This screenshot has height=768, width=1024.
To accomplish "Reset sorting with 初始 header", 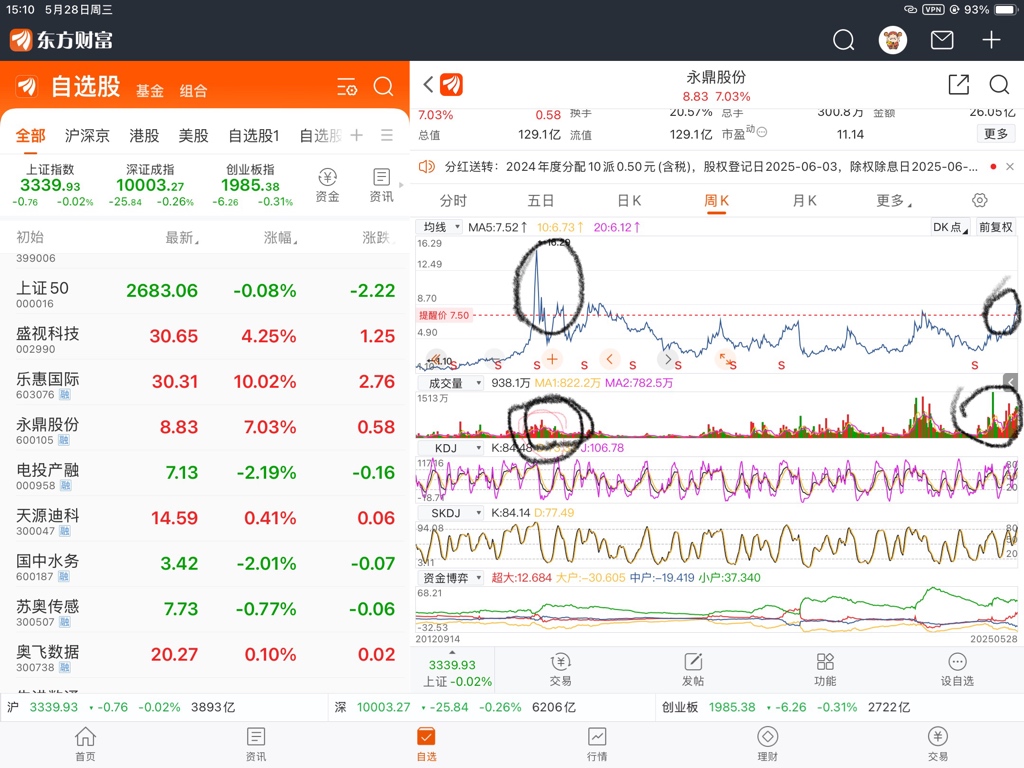I will 30,237.
